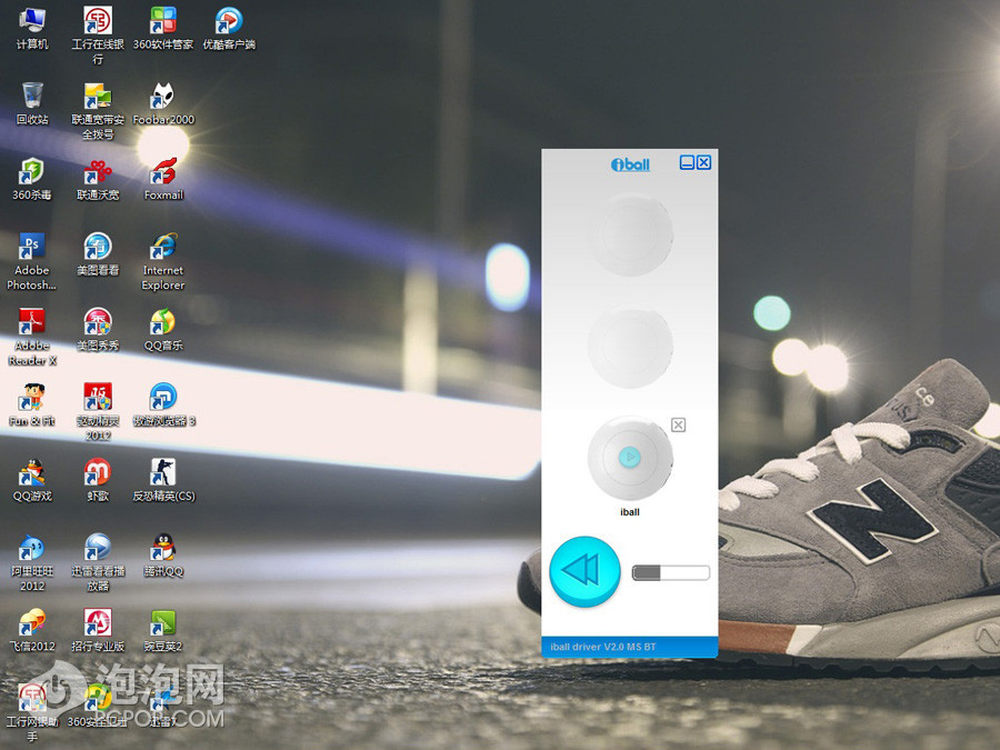Image resolution: width=1000 pixels, height=750 pixels.
Task: Click the rewind button in iball window
Action: [x=584, y=571]
